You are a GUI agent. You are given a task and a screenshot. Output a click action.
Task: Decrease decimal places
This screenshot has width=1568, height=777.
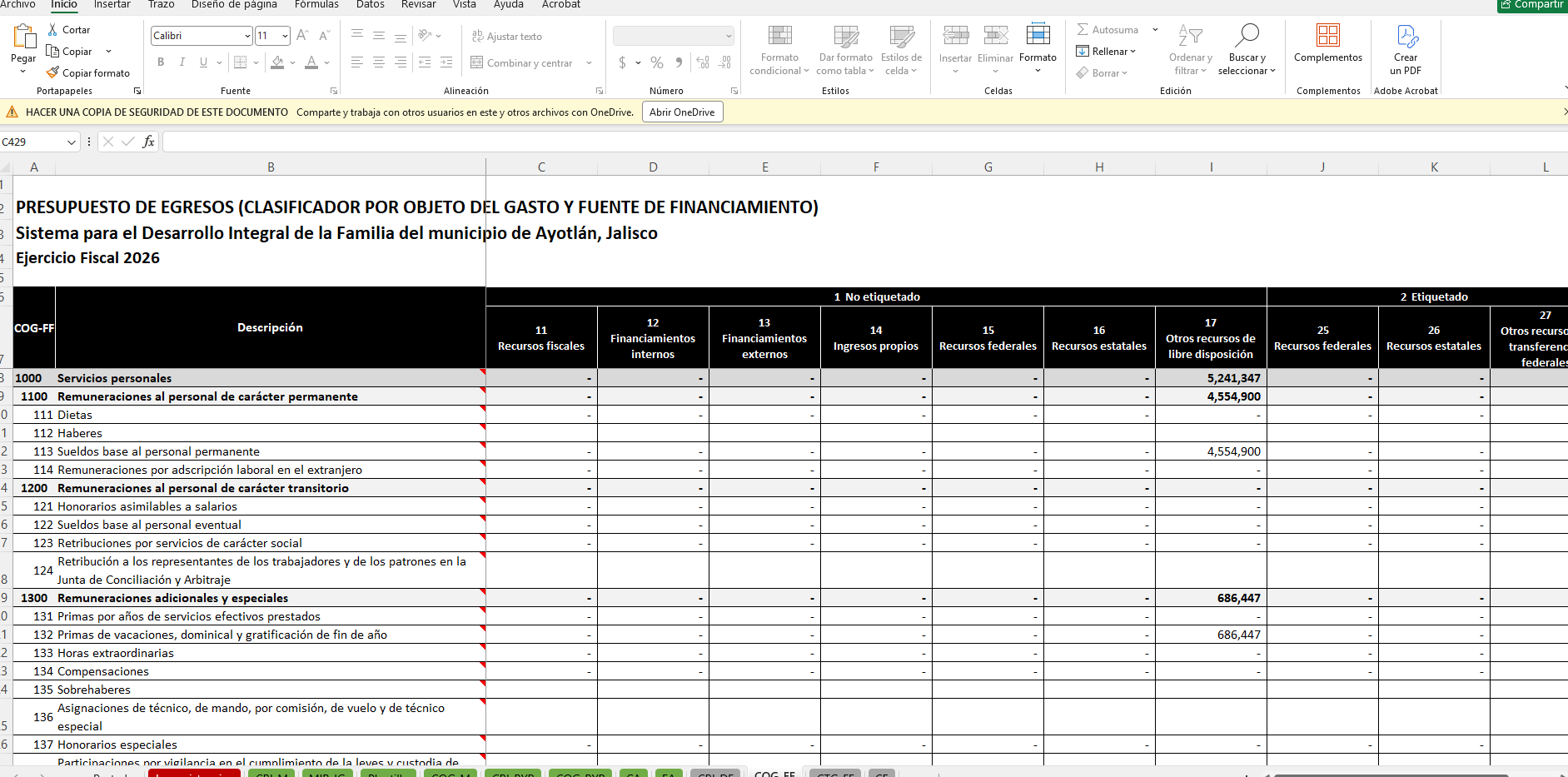724,62
